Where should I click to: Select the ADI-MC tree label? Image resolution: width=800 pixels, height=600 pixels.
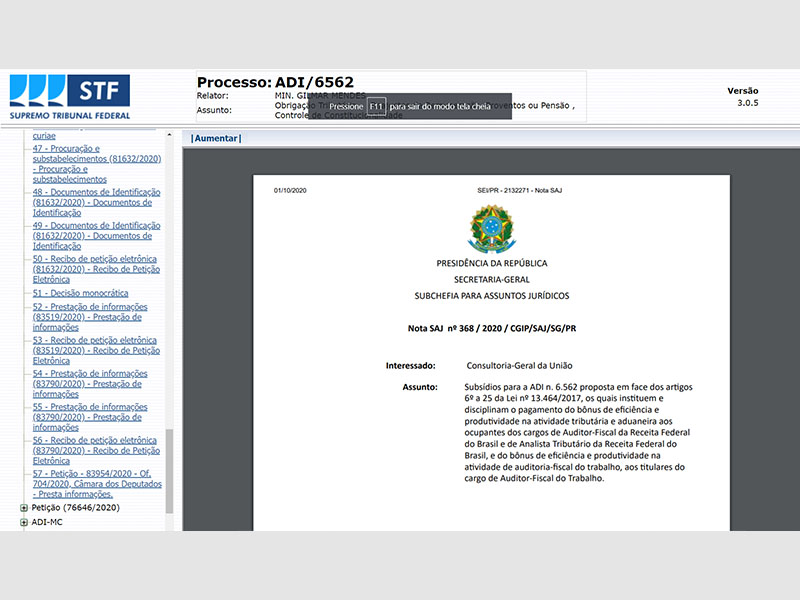[x=47, y=522]
